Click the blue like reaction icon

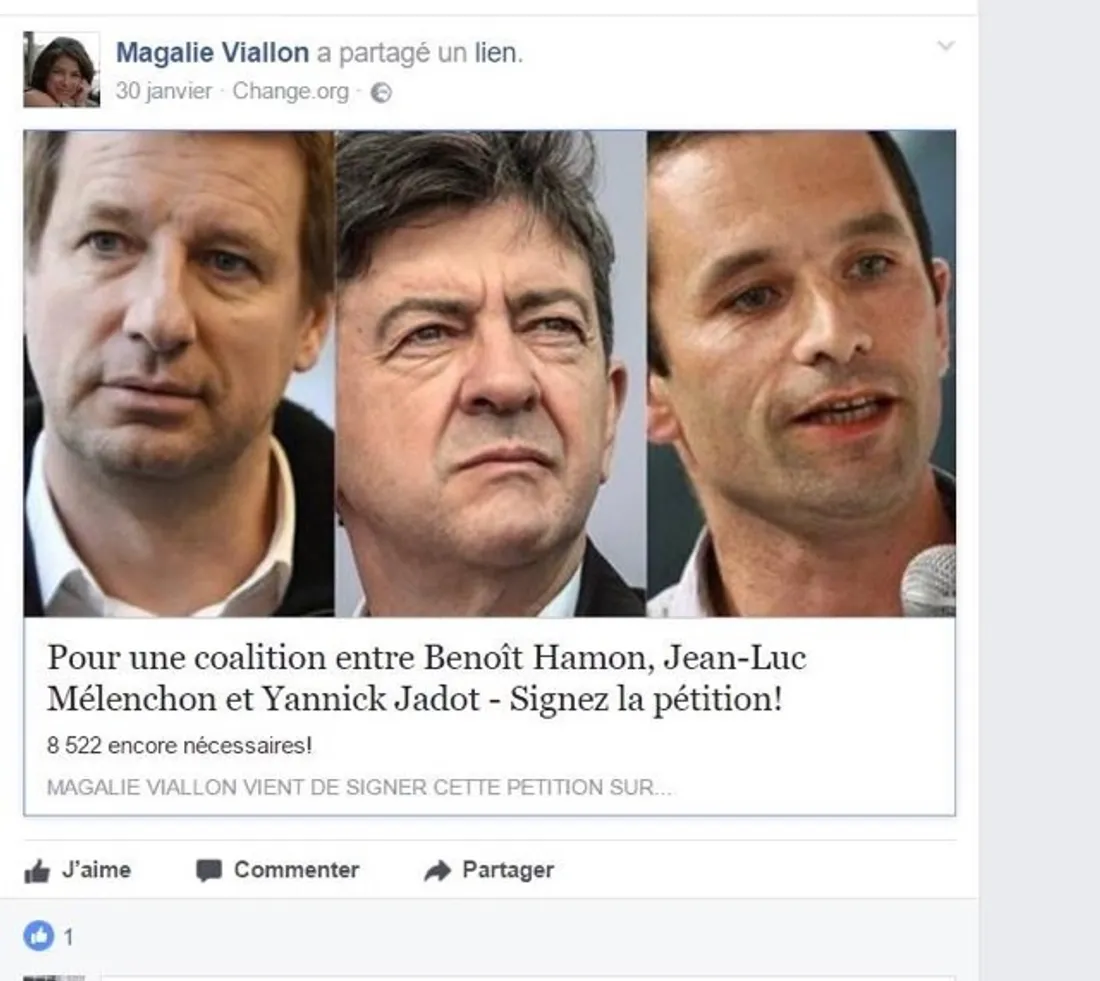tap(39, 936)
